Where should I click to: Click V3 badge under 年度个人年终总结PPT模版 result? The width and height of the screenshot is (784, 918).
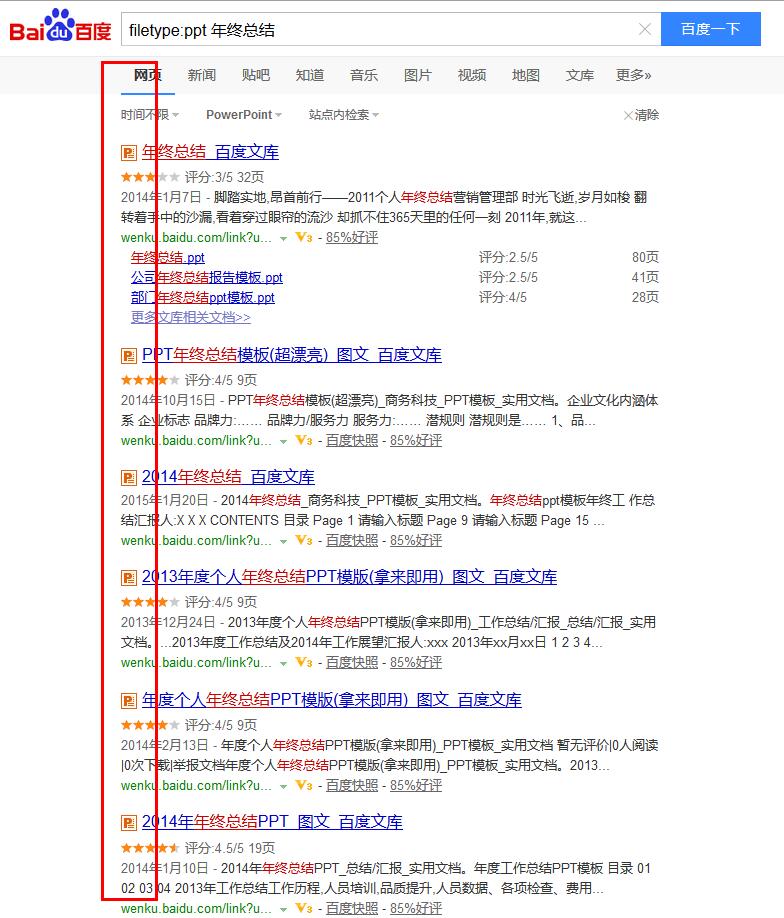(x=304, y=785)
